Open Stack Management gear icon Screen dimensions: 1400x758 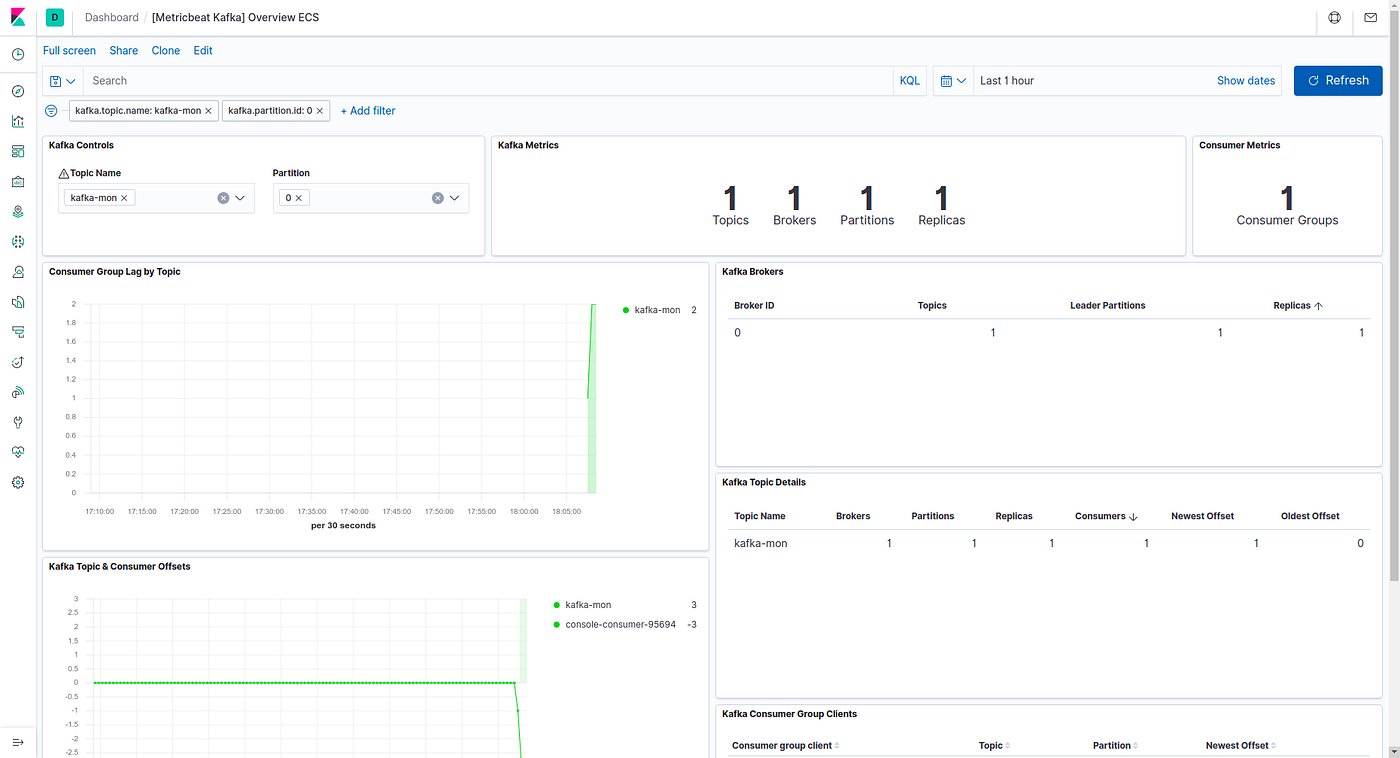[x=17, y=482]
